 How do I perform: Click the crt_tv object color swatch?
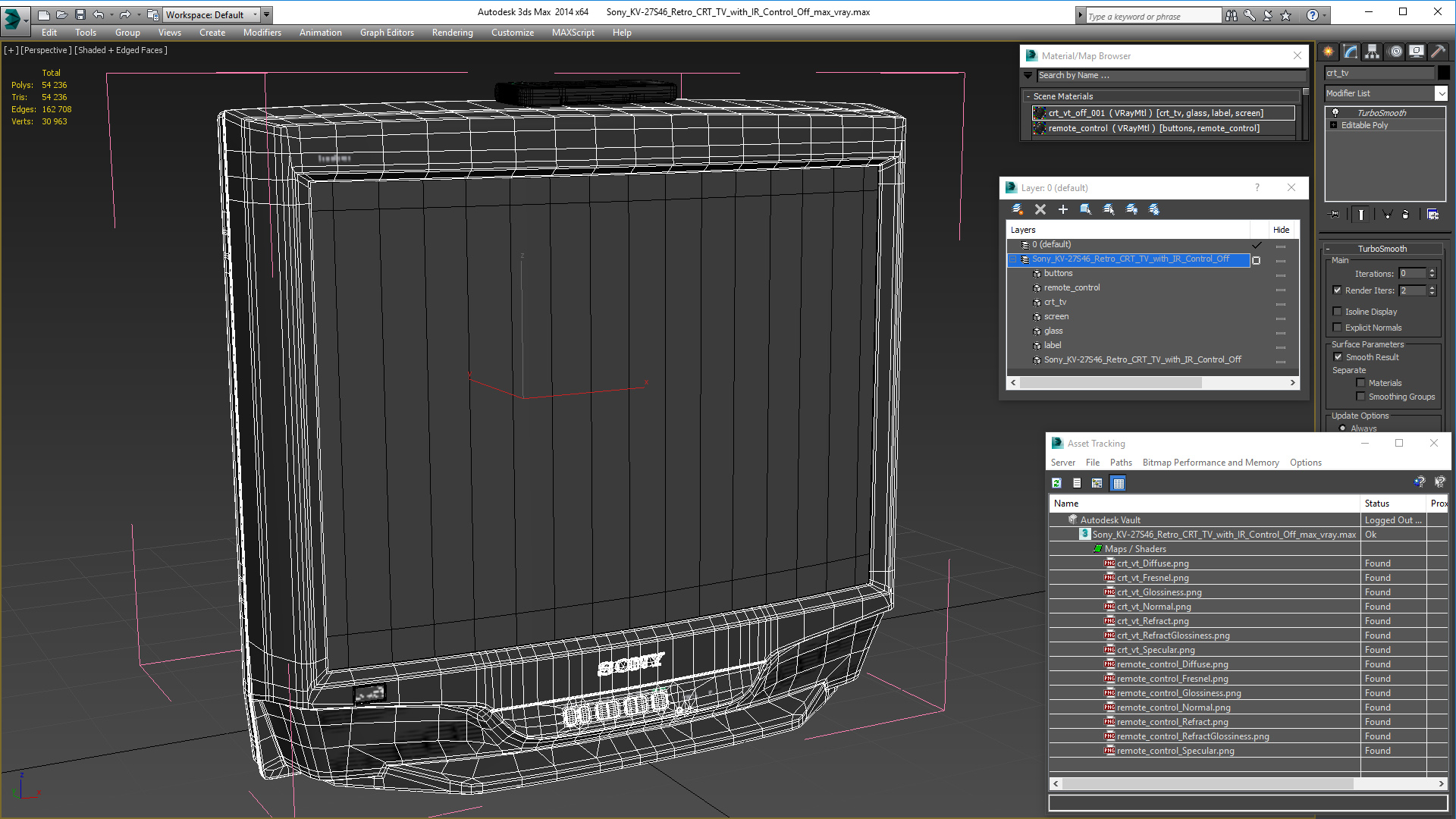(x=1444, y=73)
